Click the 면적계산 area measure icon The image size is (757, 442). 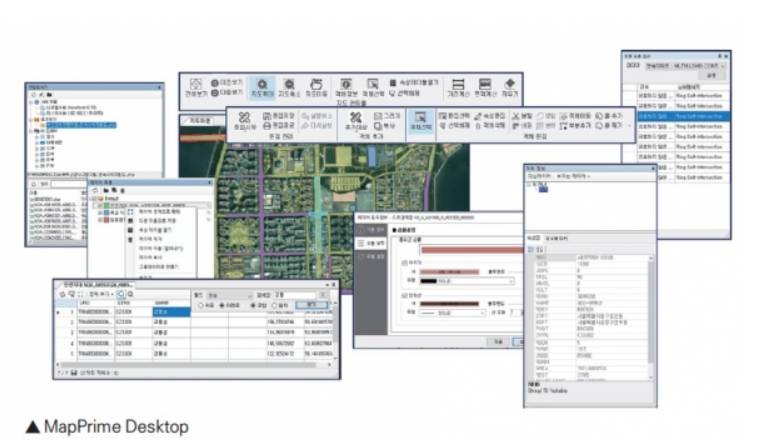[484, 89]
